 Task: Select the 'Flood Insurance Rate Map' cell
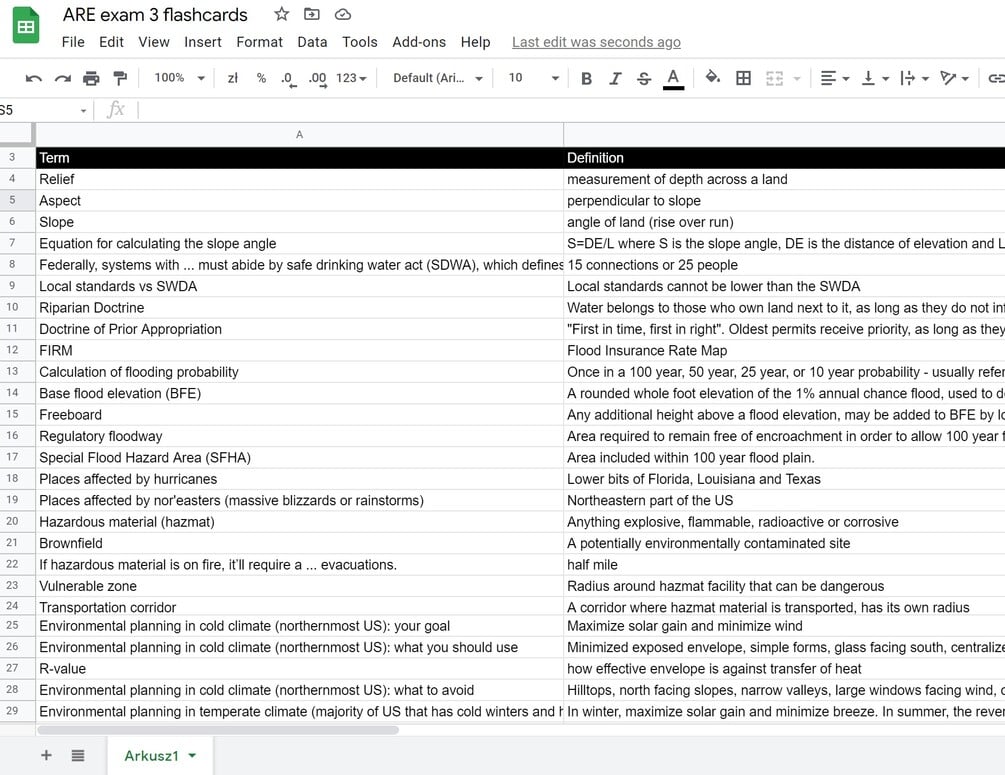785,351
